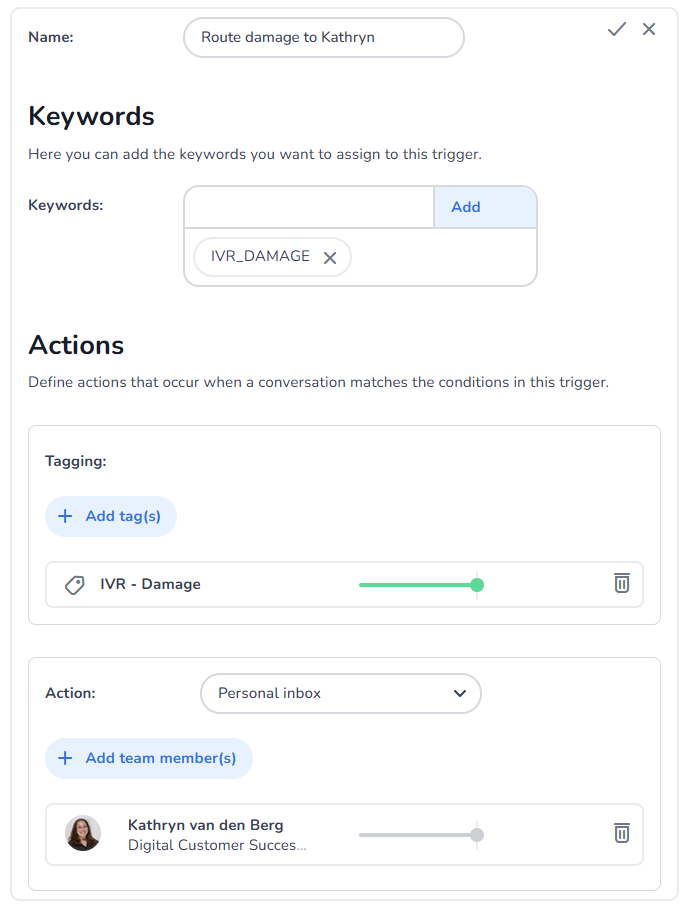Click Kathryn van den Berg's avatar photo
689x907 pixels.
(x=83, y=834)
